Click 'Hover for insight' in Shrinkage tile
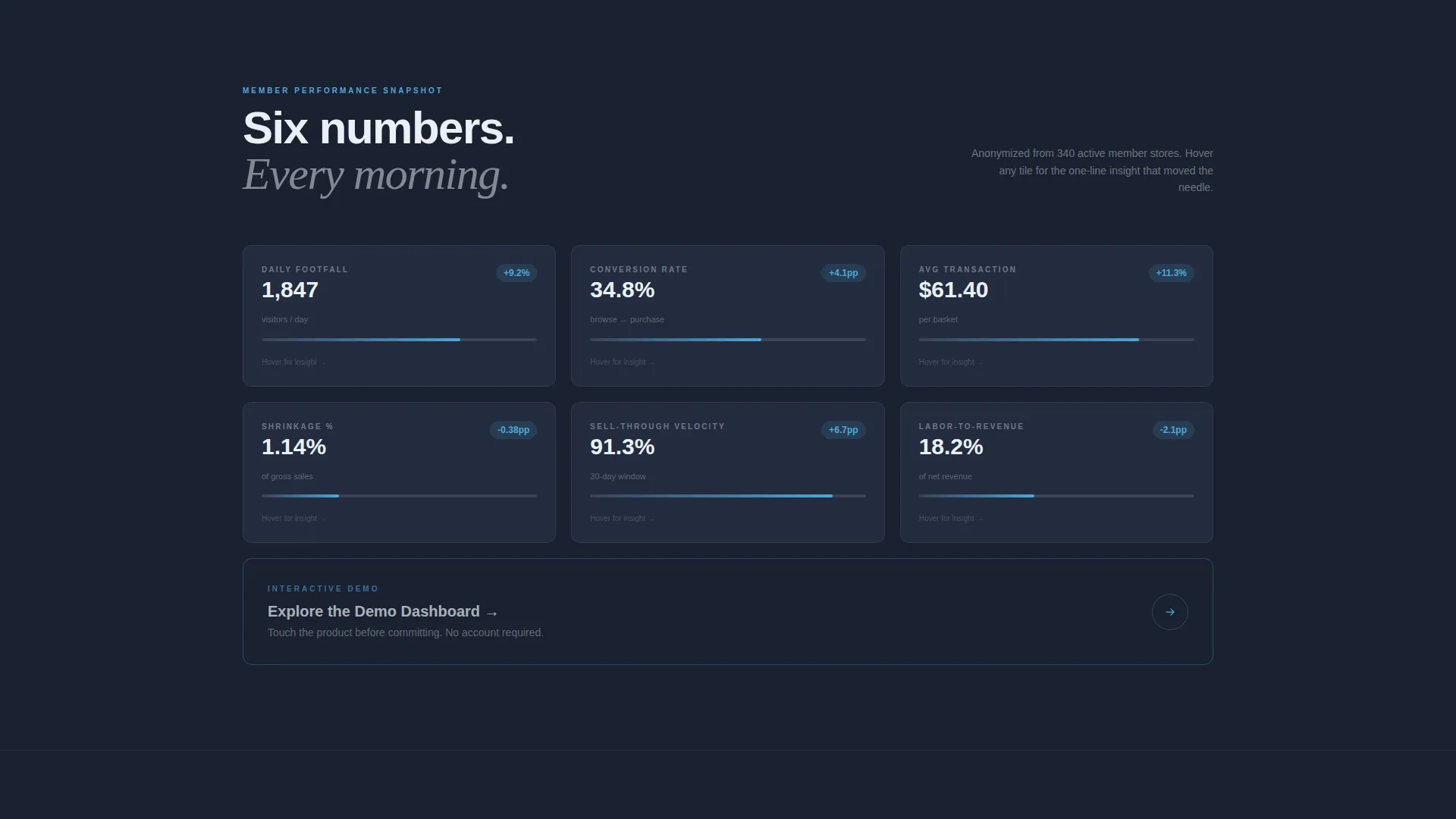Image resolution: width=1456 pixels, height=819 pixels. tap(293, 519)
